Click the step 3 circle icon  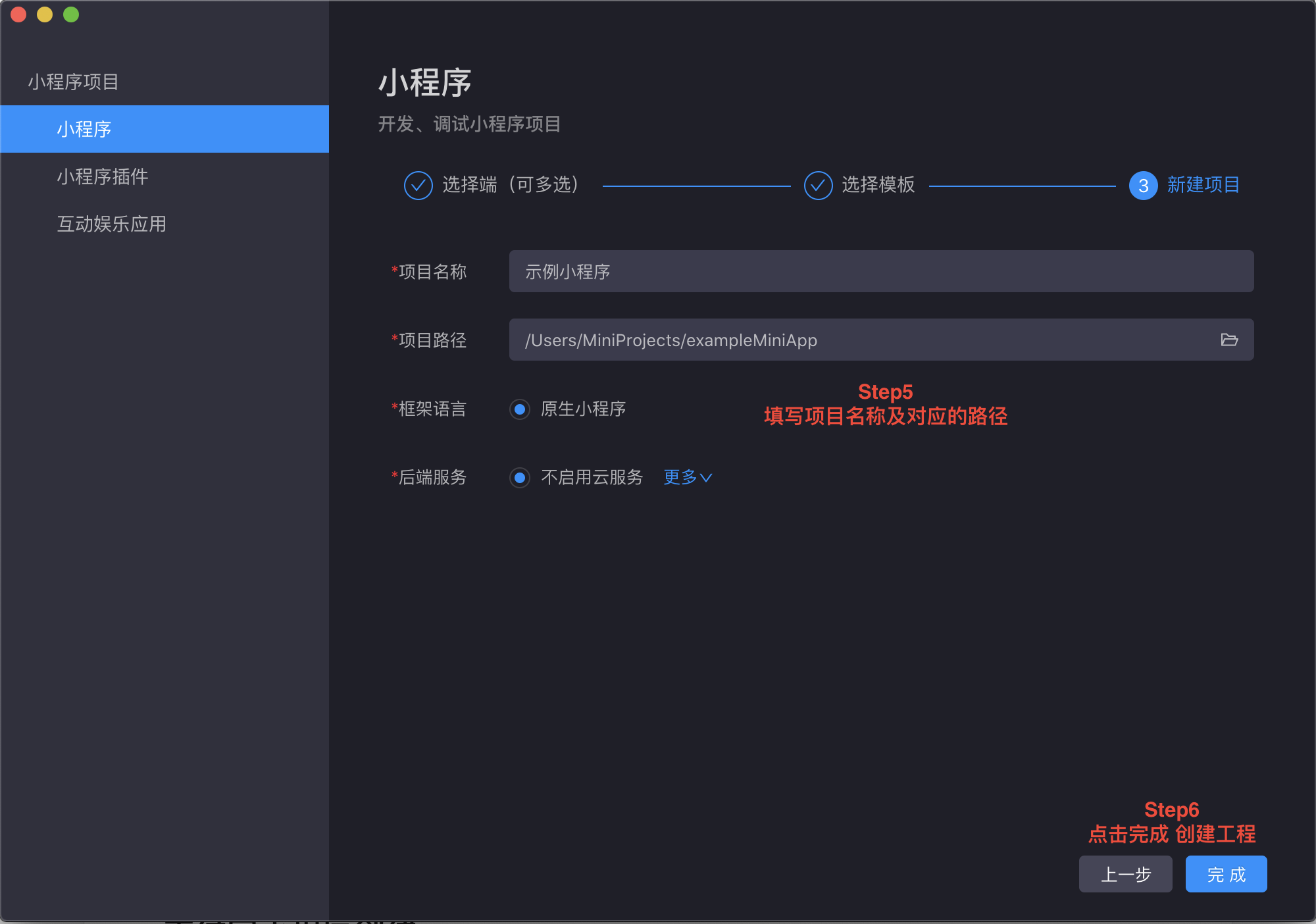[1143, 186]
